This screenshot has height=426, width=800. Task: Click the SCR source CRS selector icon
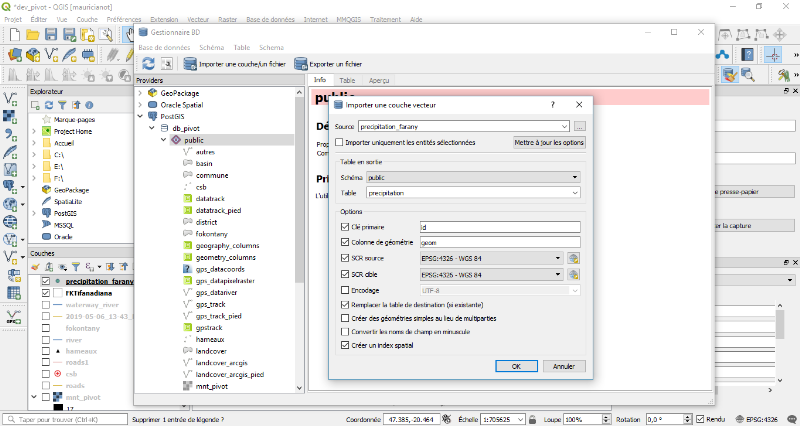[574, 257]
